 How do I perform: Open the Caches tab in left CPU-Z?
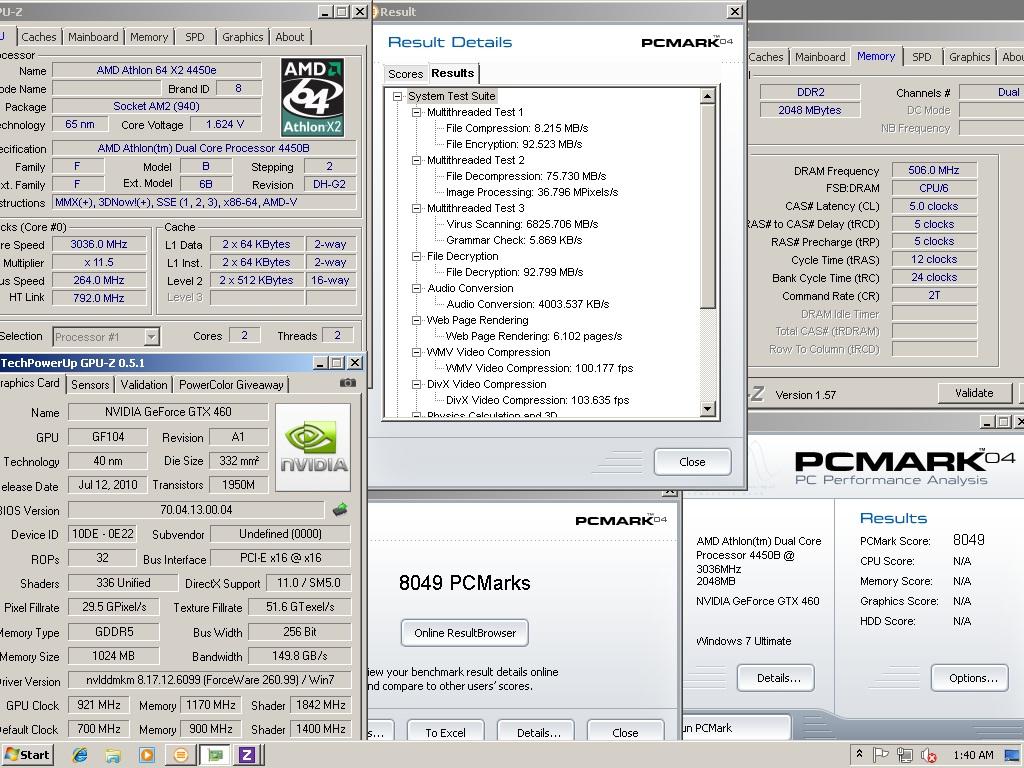(x=39, y=37)
